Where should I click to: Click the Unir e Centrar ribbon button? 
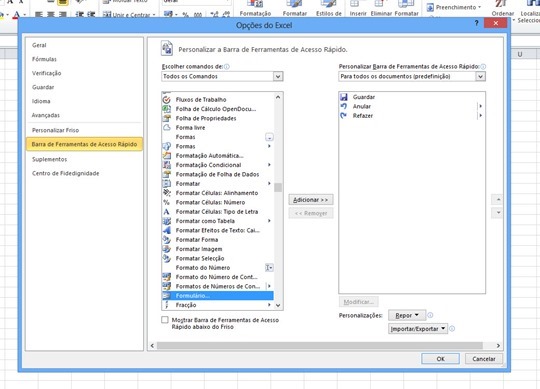click(129, 15)
